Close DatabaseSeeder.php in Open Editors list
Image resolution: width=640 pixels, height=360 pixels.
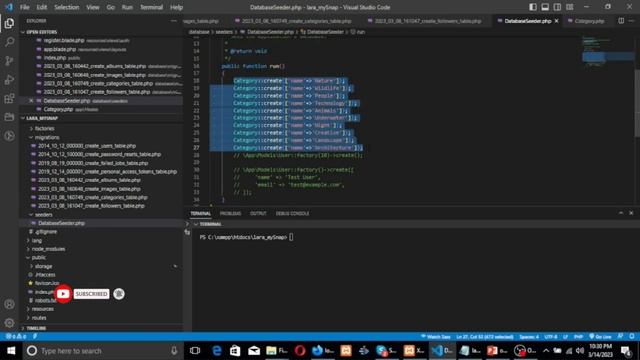[31, 101]
